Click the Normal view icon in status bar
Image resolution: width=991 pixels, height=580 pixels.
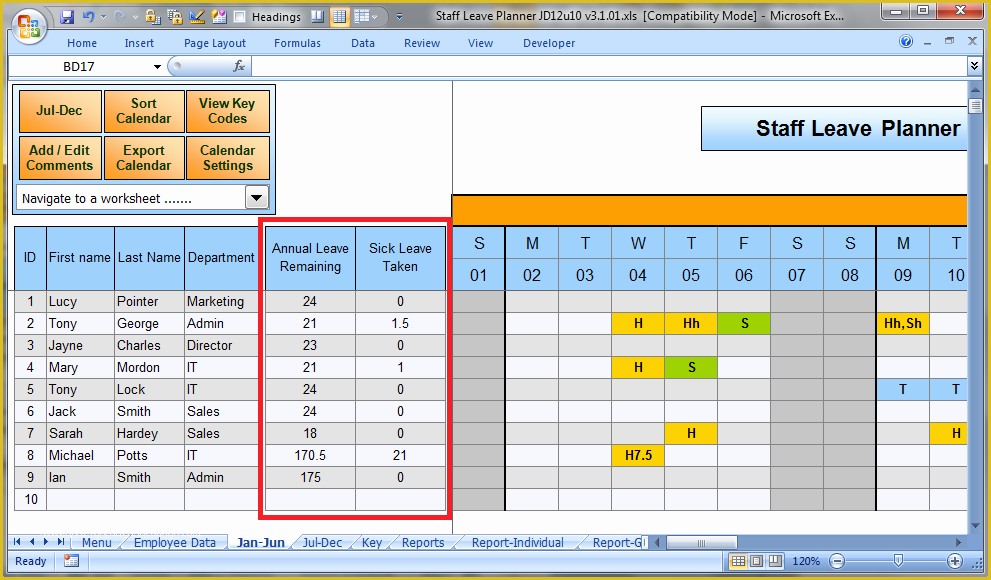tap(738, 561)
